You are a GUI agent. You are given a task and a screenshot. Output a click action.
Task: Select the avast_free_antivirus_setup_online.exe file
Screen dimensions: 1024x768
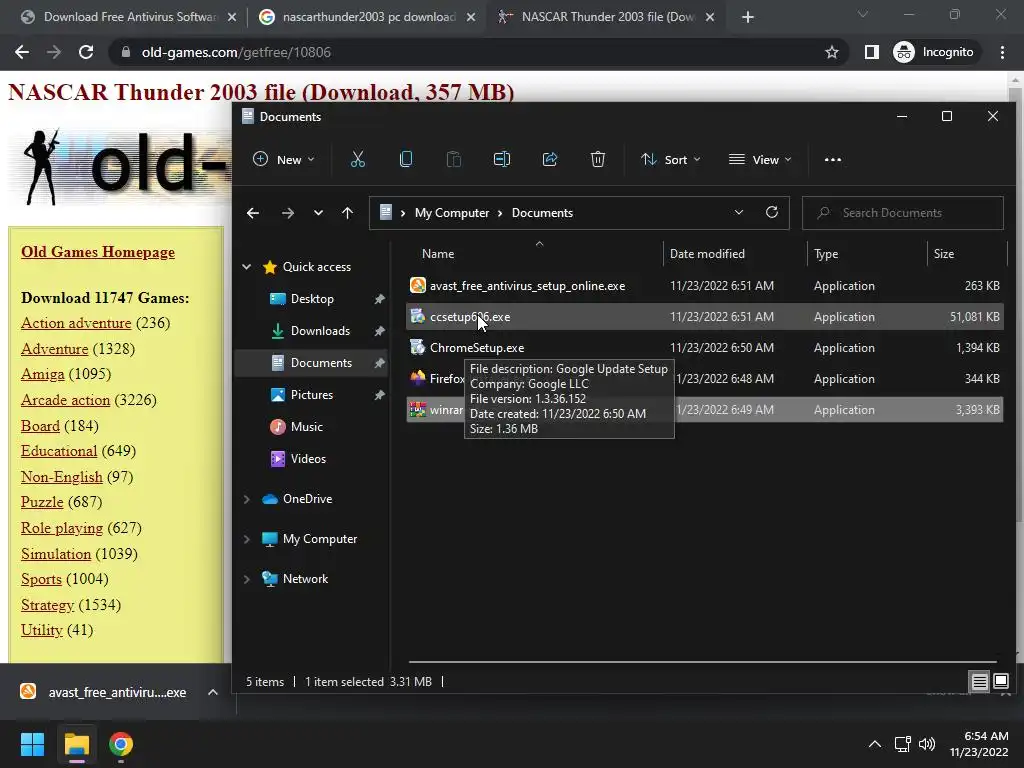[x=705, y=285]
